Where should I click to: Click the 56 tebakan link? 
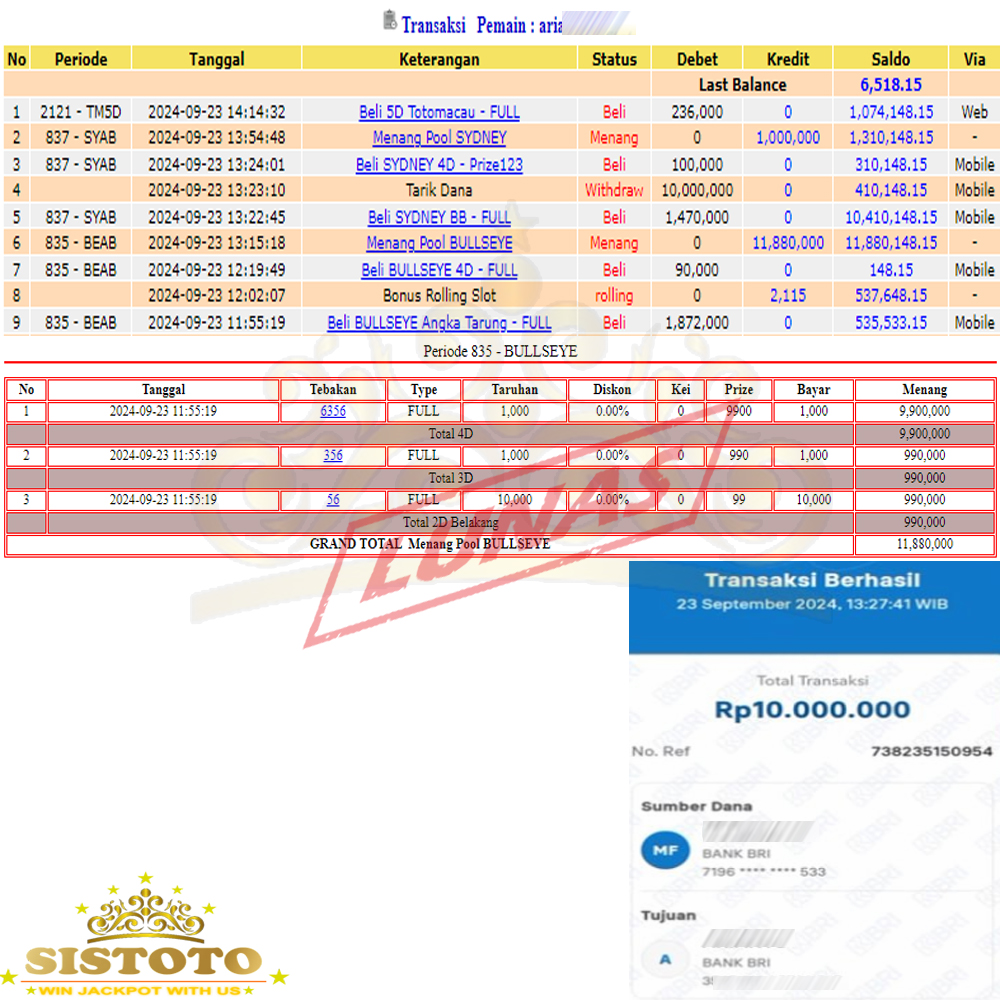333,499
